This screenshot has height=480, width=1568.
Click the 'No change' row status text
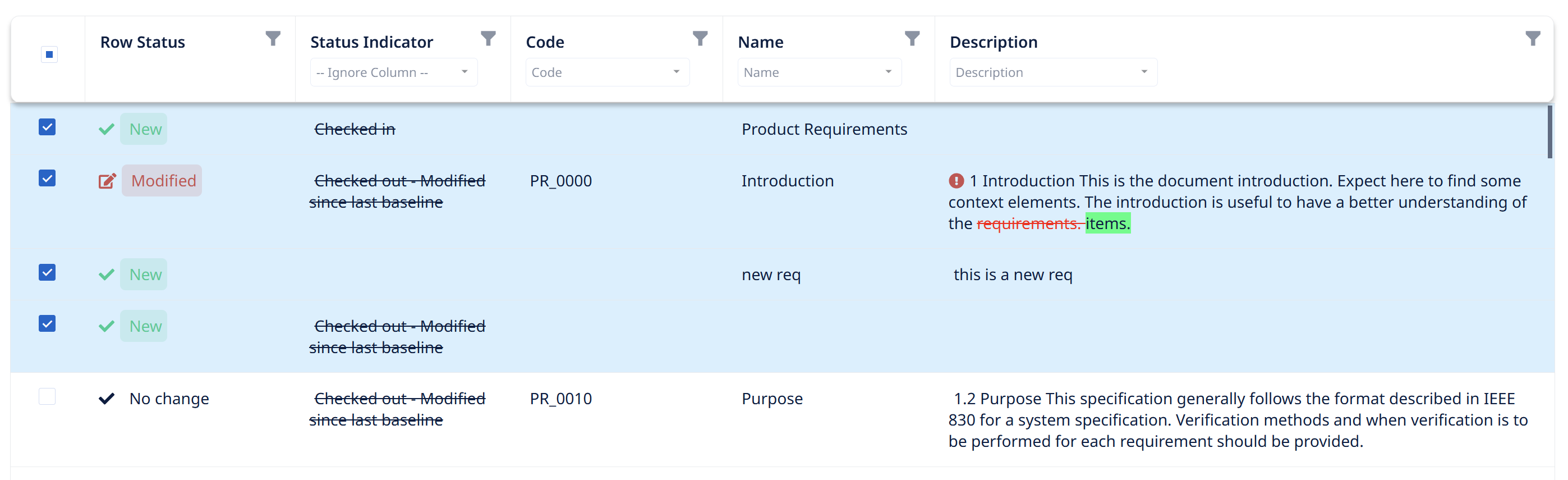[x=169, y=399]
